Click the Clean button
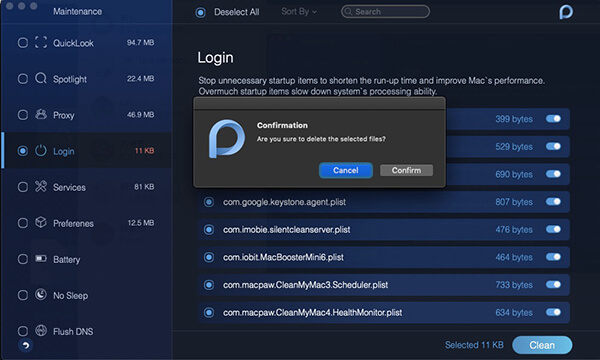Viewport: 600px width, 360px height. tap(542, 345)
